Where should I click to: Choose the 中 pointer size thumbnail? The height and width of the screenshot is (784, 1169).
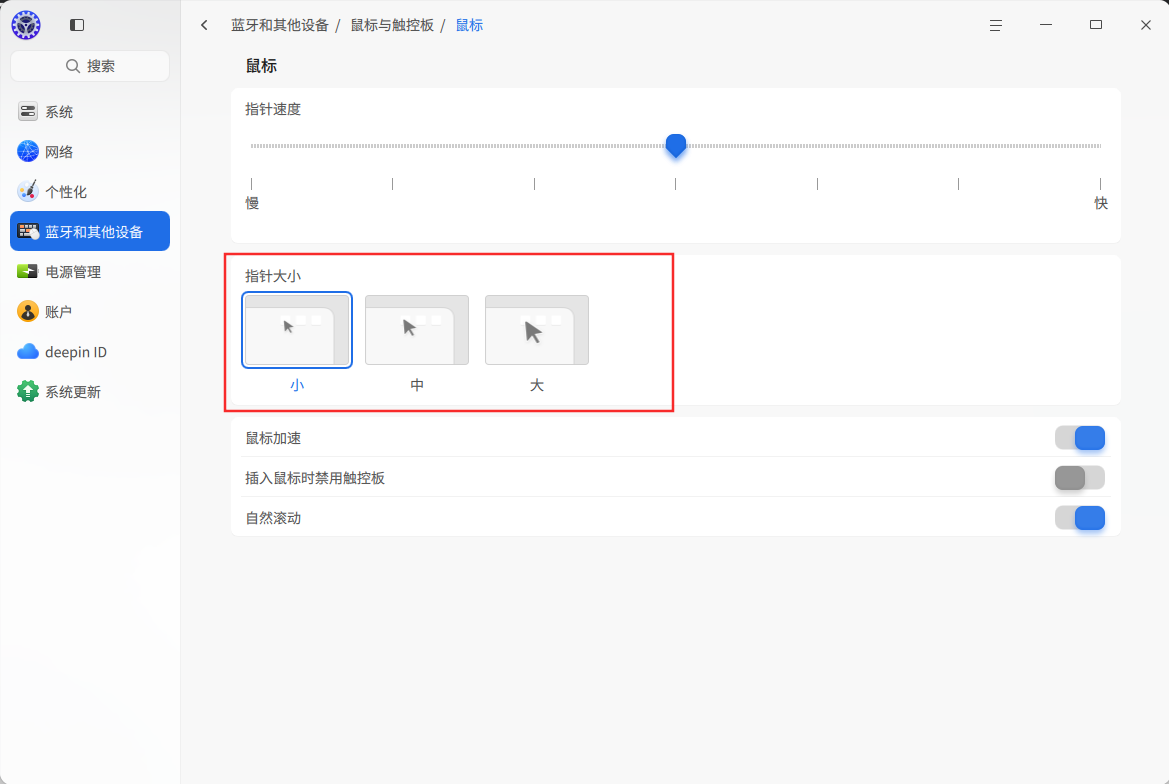coord(417,330)
